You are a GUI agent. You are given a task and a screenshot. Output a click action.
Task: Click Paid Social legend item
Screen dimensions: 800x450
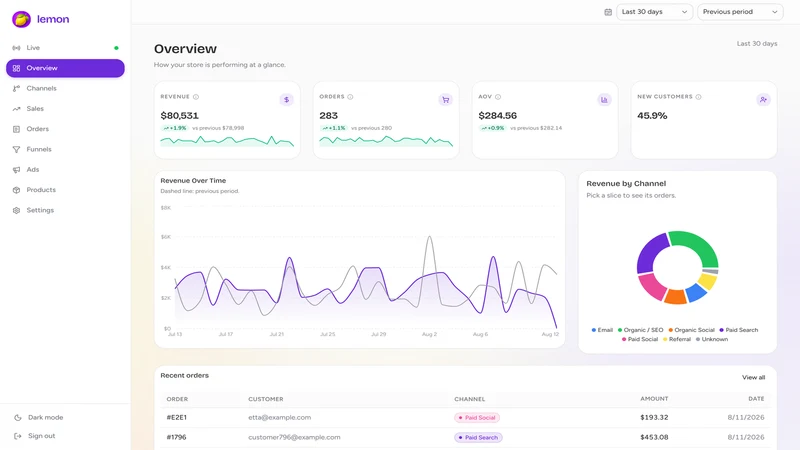[640, 339]
